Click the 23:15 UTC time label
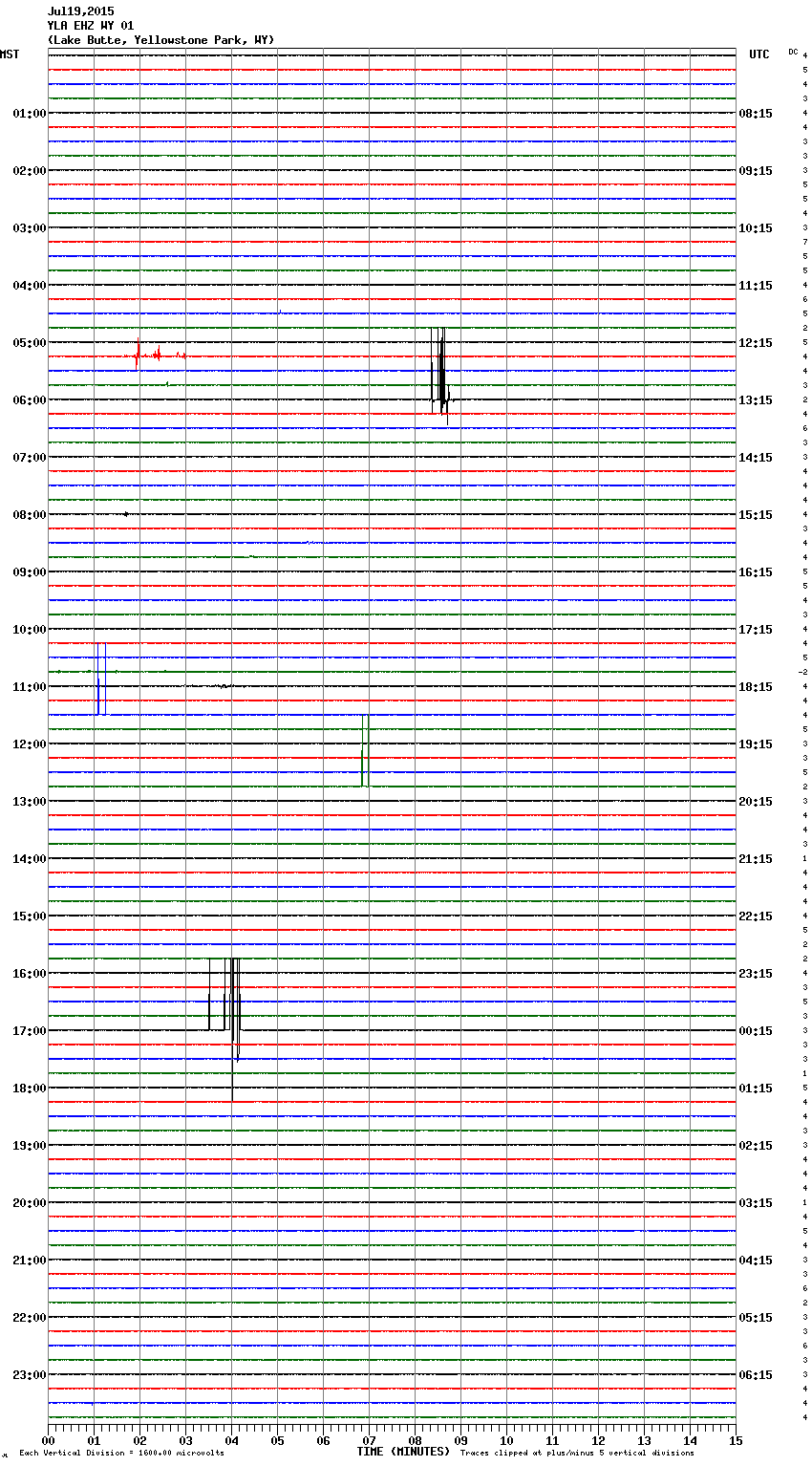 point(756,973)
